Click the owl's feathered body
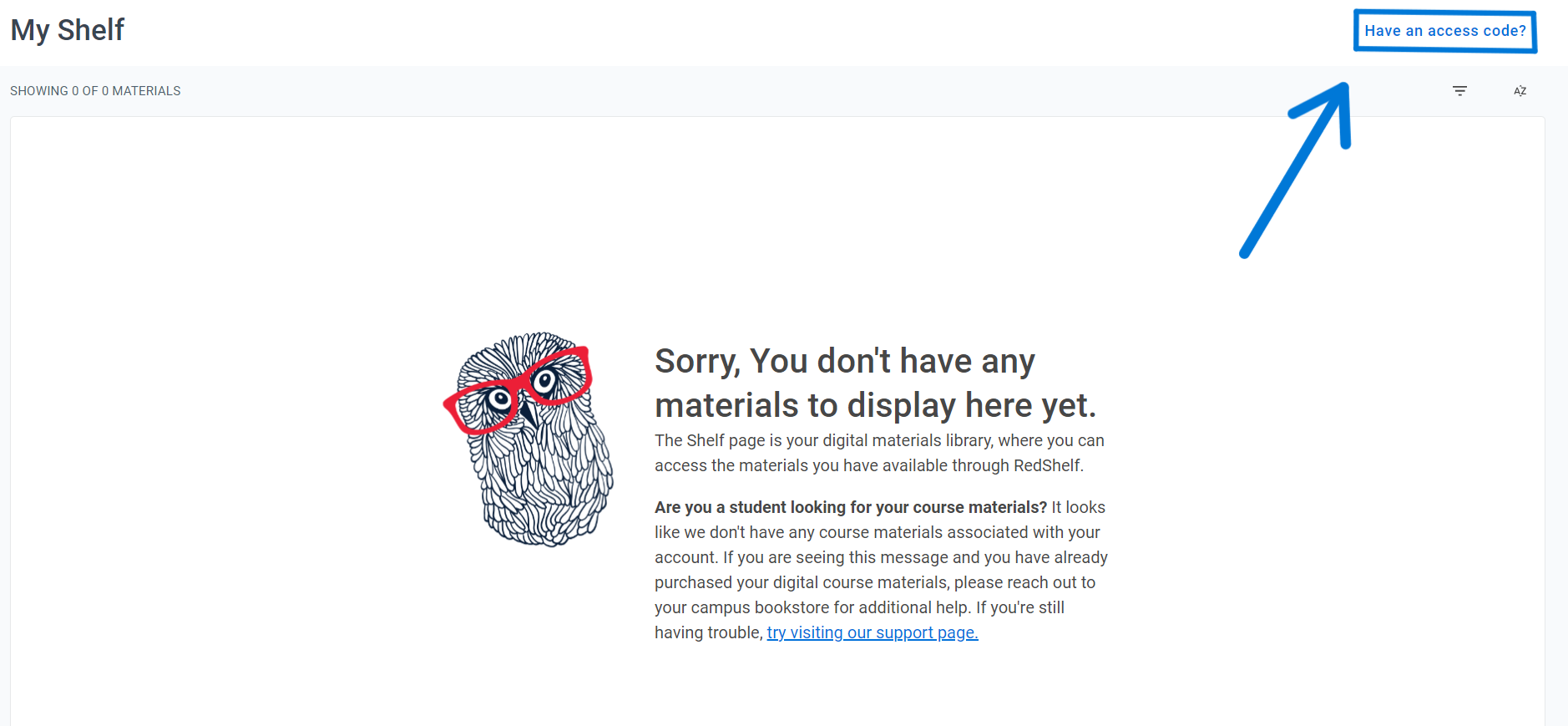This screenshot has width=1568, height=726. pos(543,485)
